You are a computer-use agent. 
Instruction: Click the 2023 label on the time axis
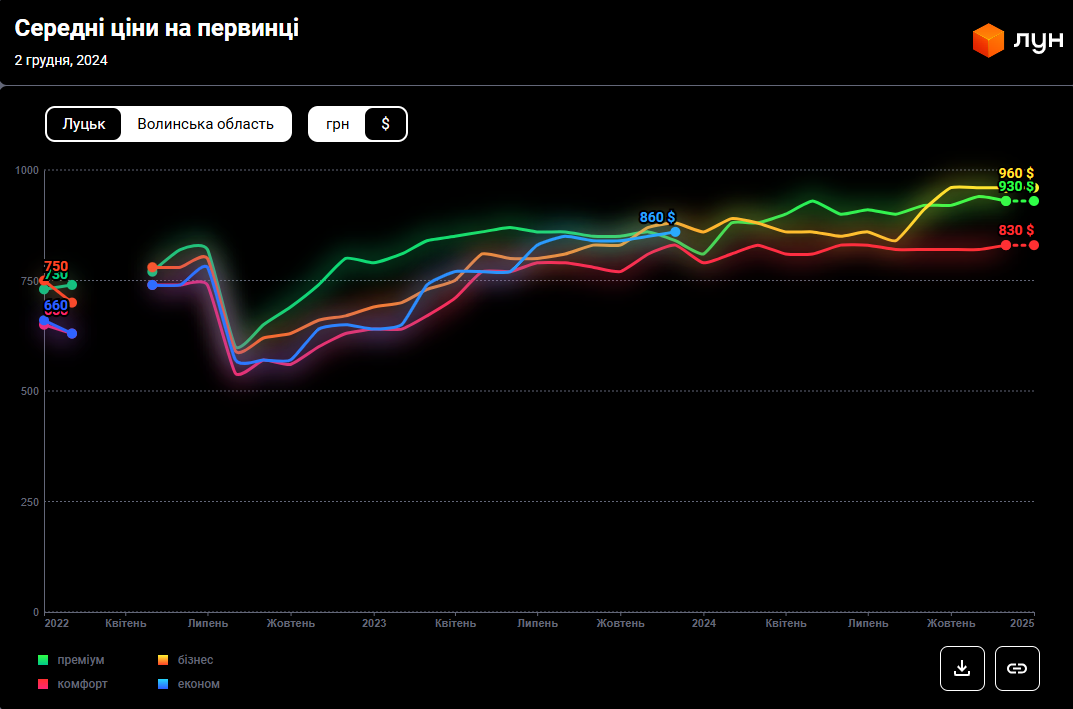373,623
